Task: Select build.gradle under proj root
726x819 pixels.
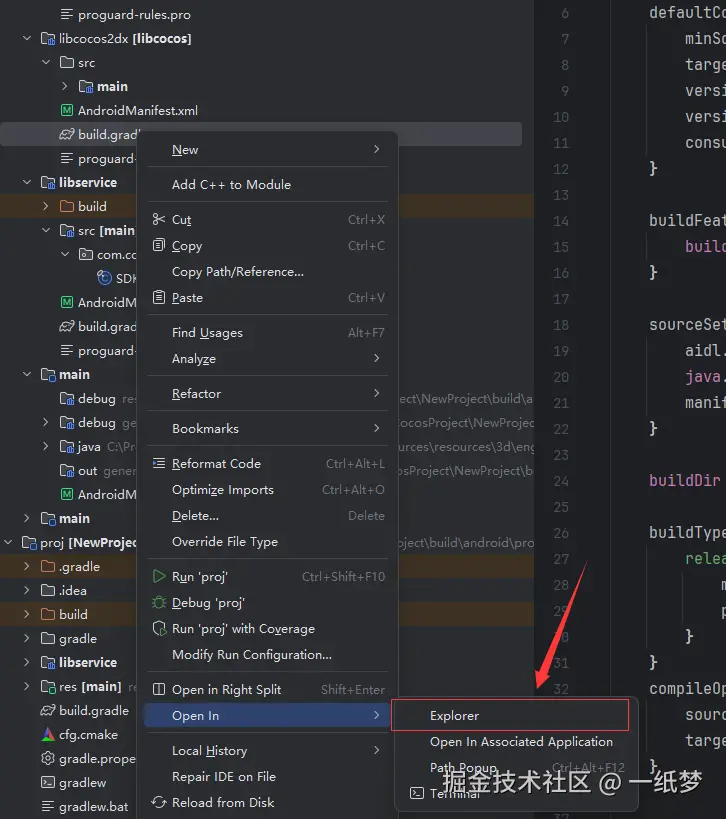Action: click(x=94, y=710)
